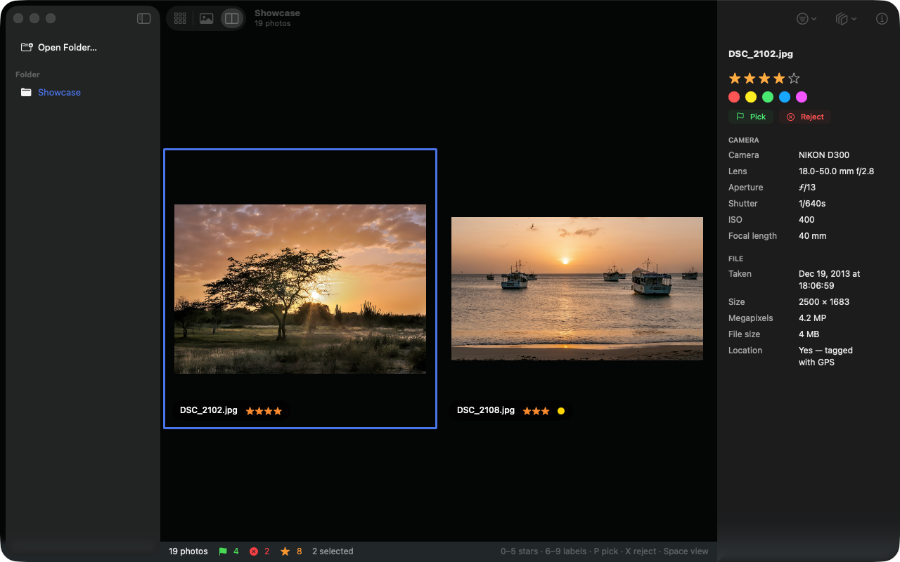
Task: Switch to single photo view
Action: [x=206, y=18]
